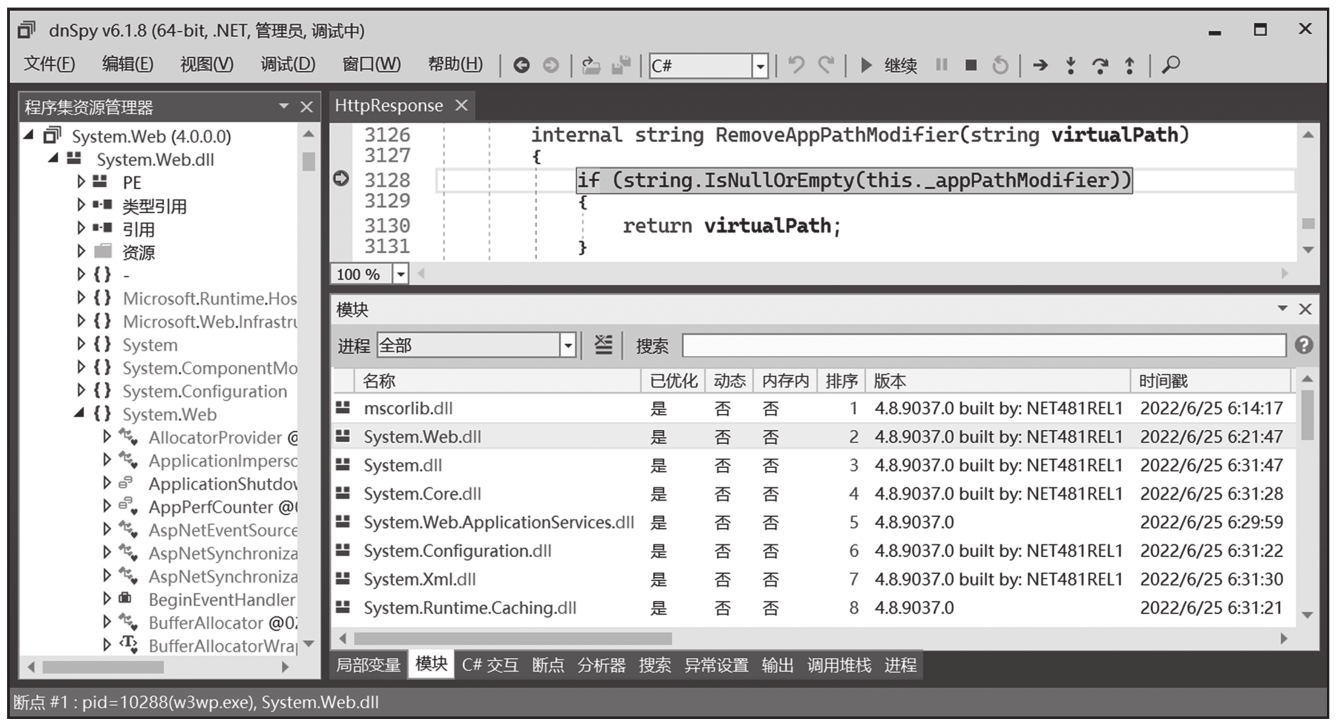The height and width of the screenshot is (726, 1336).
Task: Collapse the System.Web.dll node
Action: 53,159
